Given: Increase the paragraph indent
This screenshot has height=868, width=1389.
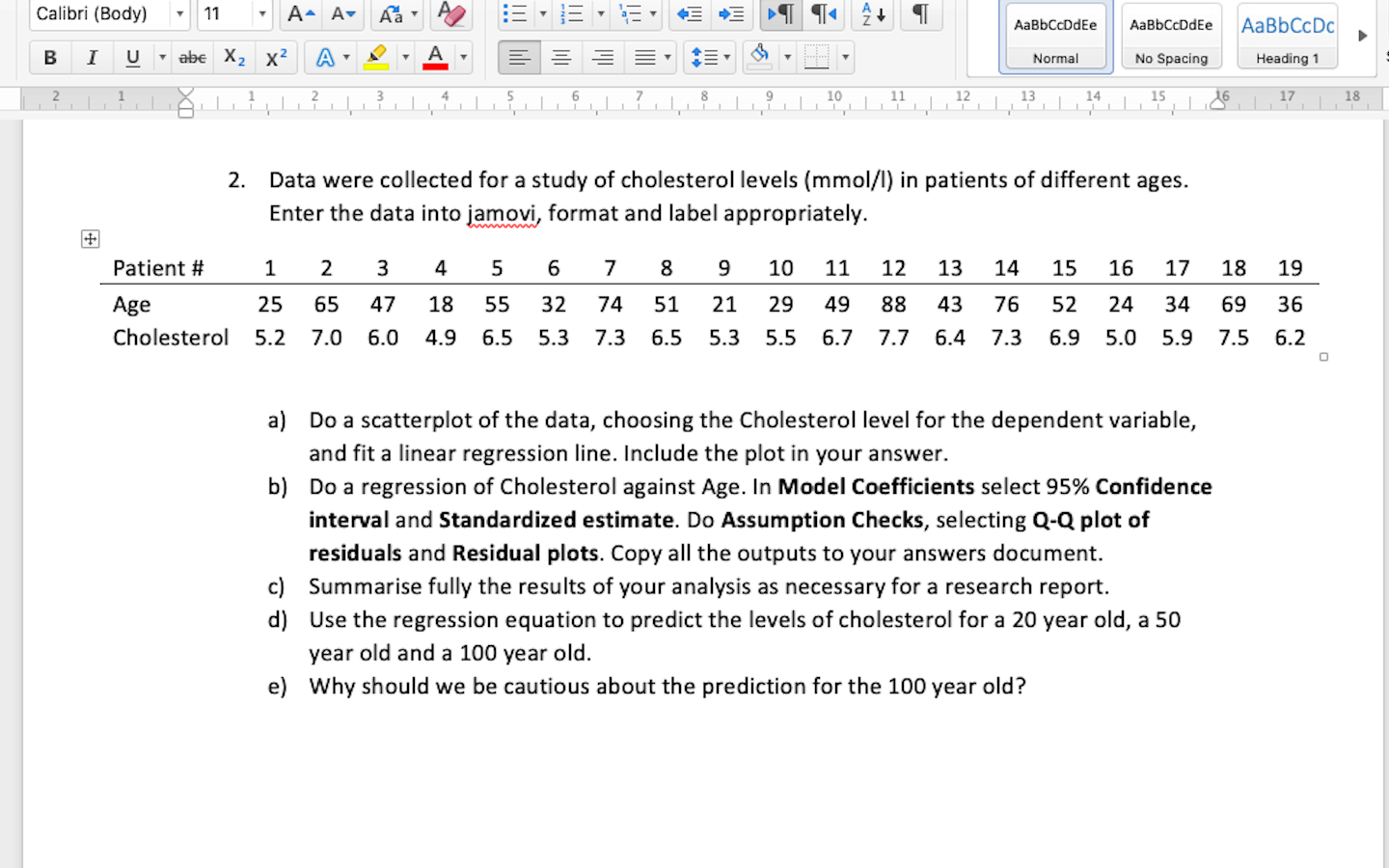Looking at the screenshot, I should click(x=732, y=14).
